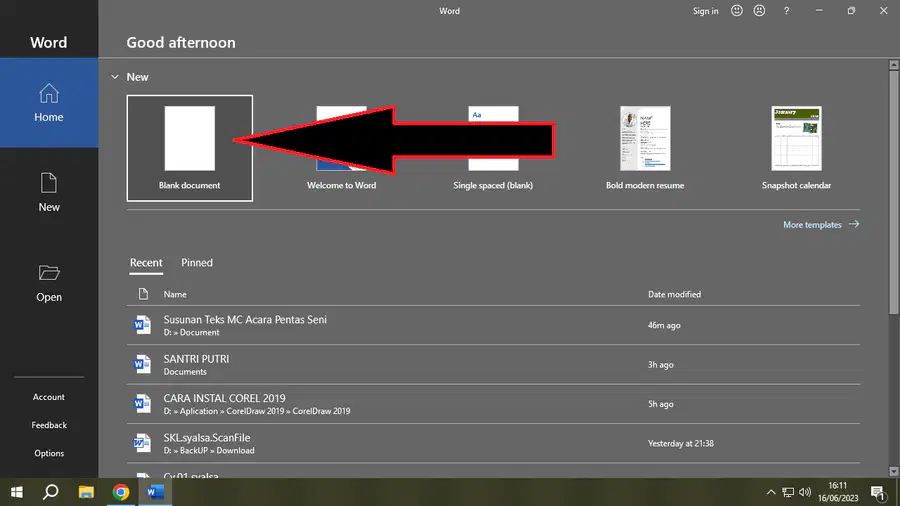Launch Google Chrome from the taskbar
The width and height of the screenshot is (900, 506).
[x=121, y=492]
